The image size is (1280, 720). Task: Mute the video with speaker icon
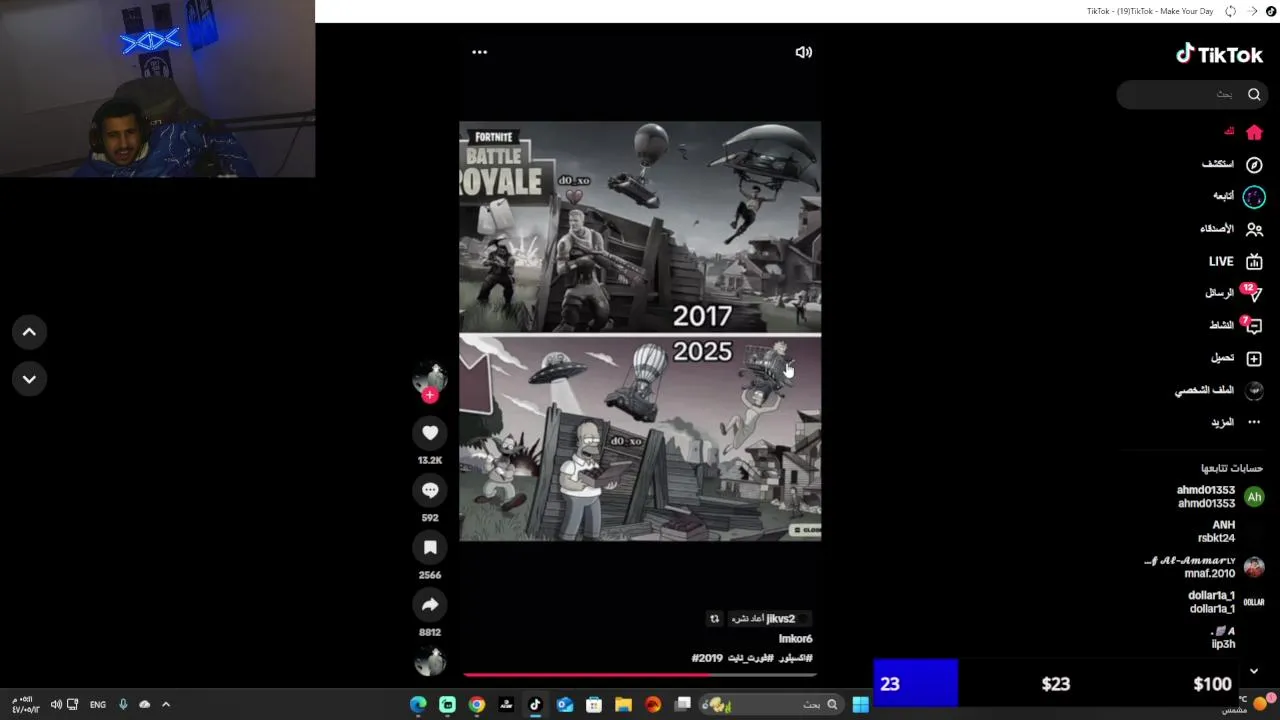803,52
